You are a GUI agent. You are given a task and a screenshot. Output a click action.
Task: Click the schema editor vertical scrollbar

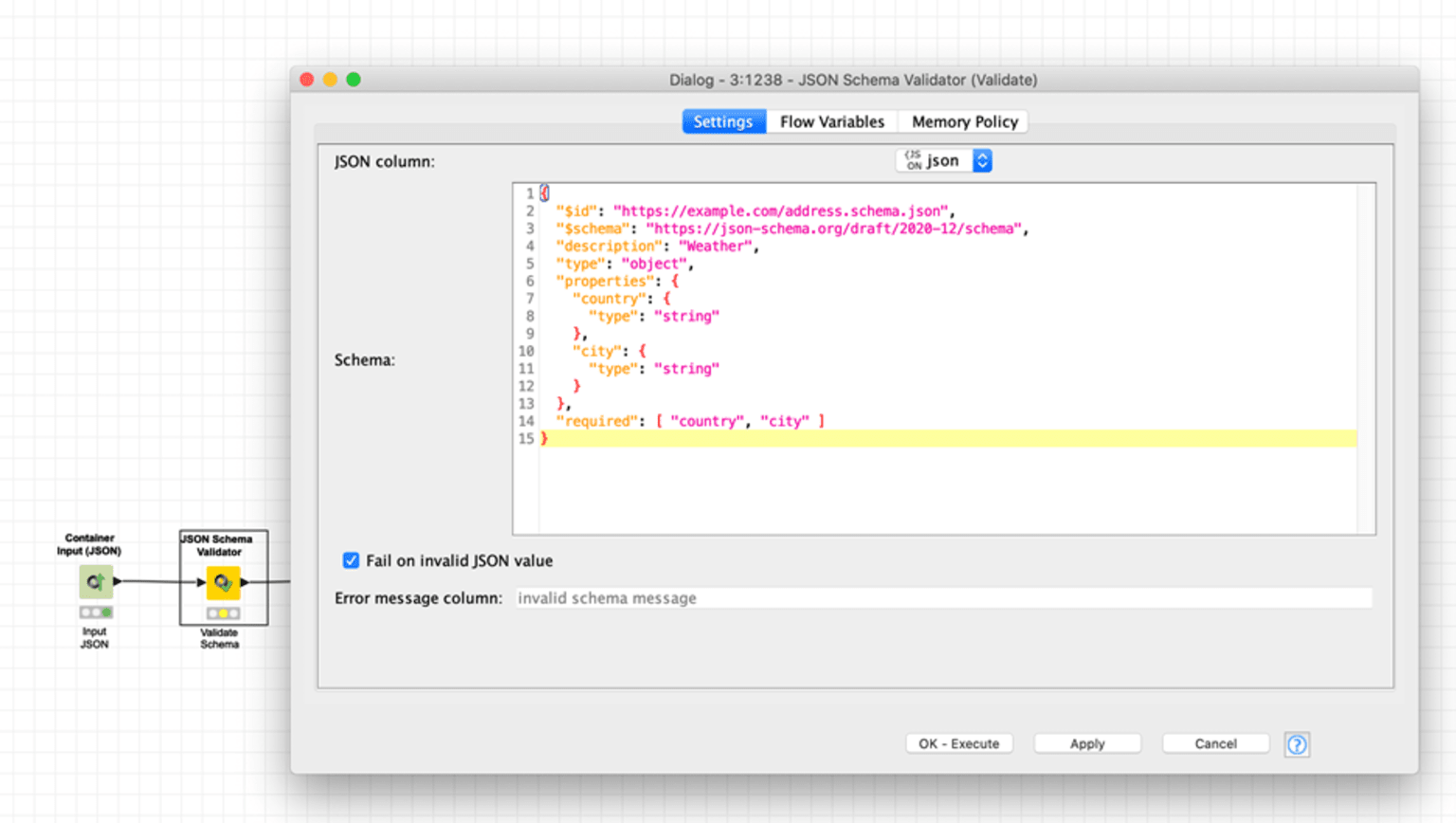(1366, 358)
